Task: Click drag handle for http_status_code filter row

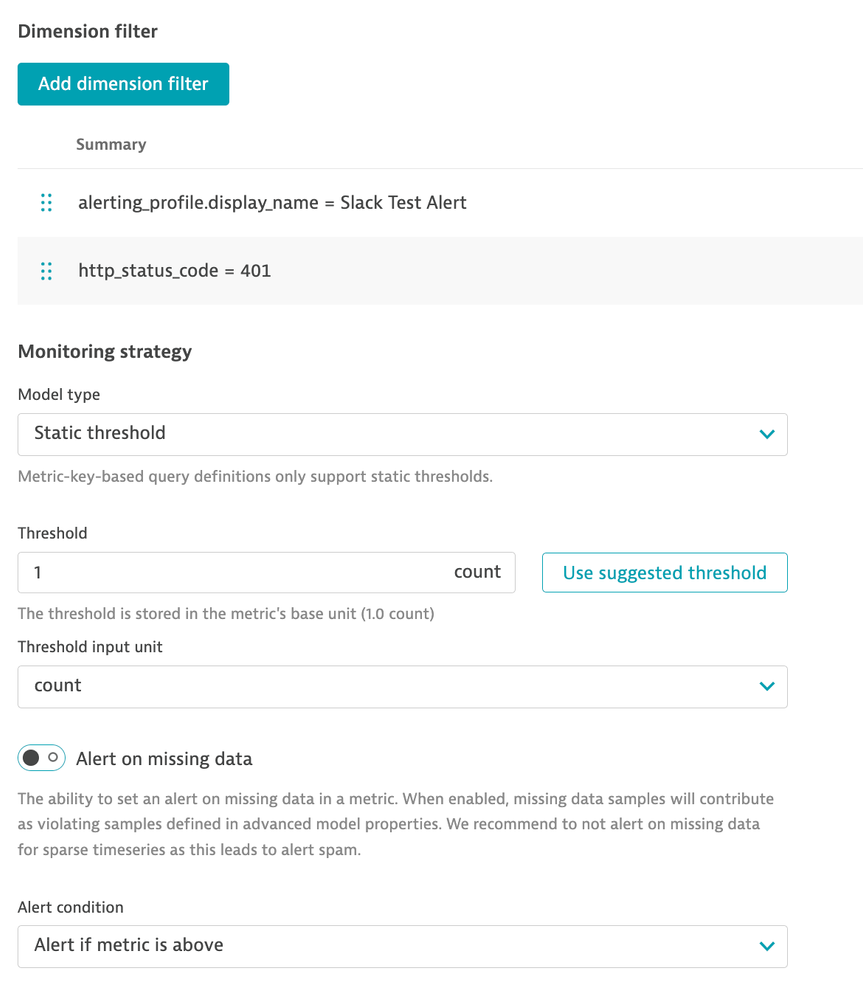Action: coord(46,271)
